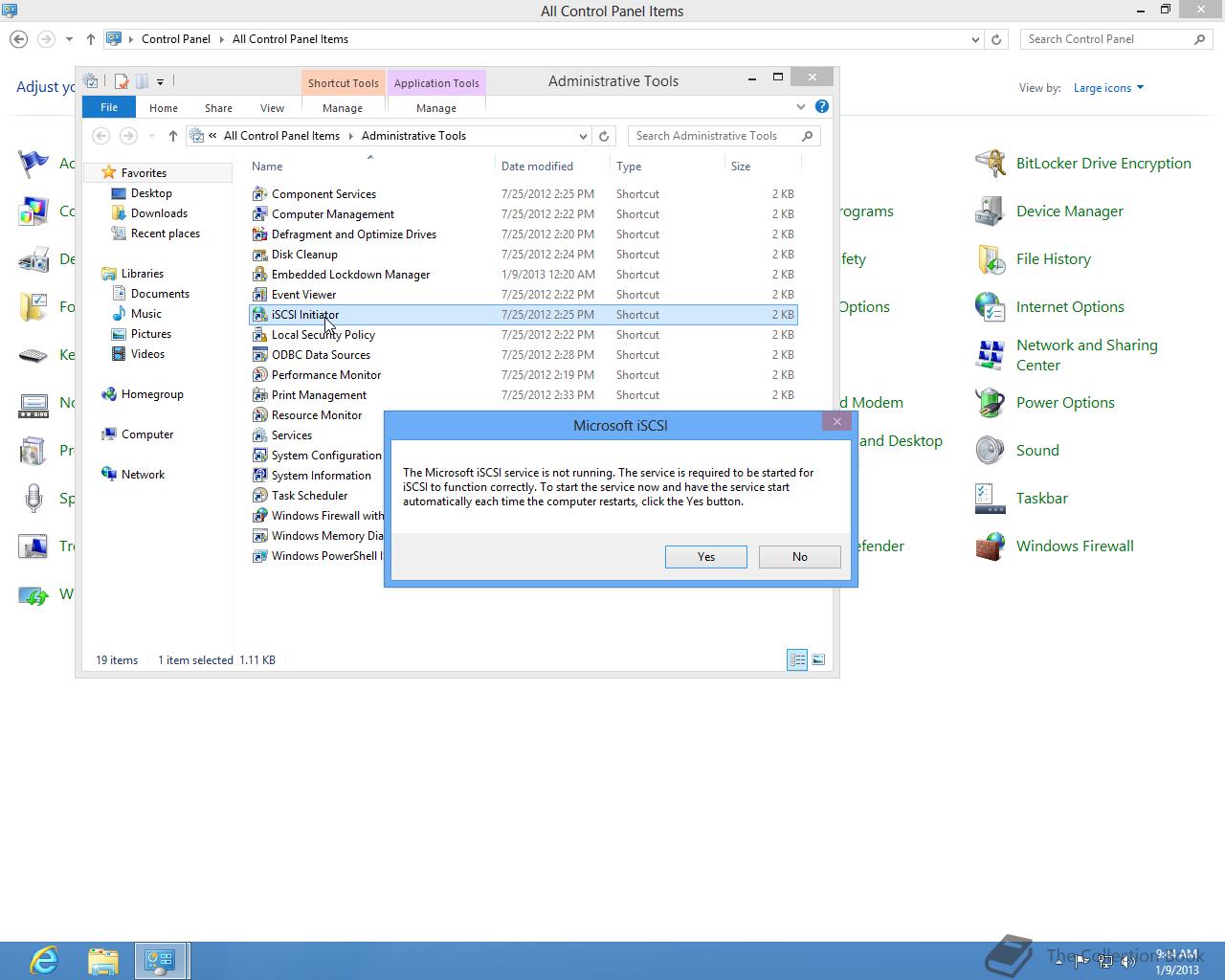This screenshot has width=1225, height=980.
Task: Open Control Panel address bar dropdown
Action: point(975,39)
